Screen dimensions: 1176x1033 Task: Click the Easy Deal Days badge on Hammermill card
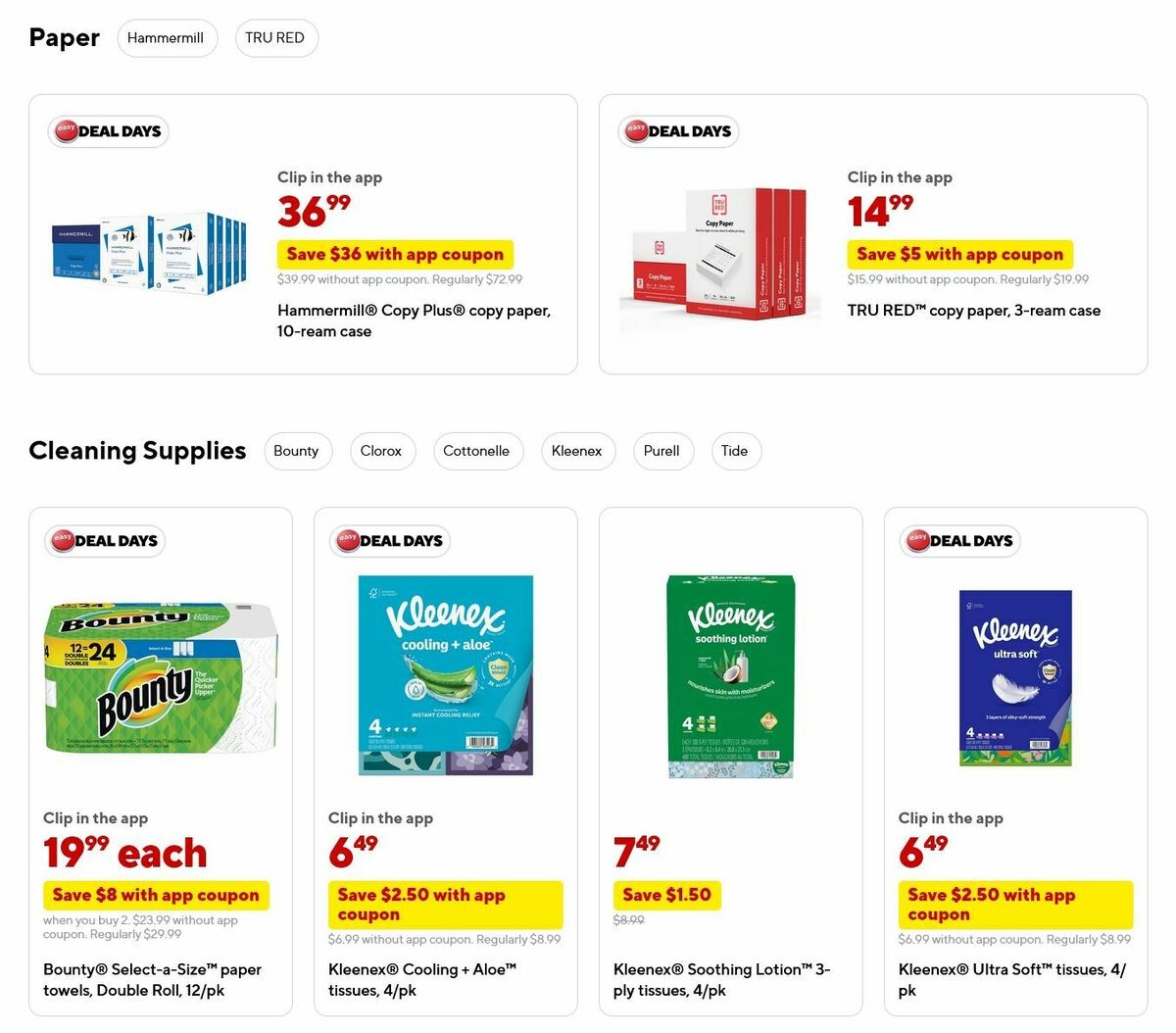pyautogui.click(x=108, y=130)
